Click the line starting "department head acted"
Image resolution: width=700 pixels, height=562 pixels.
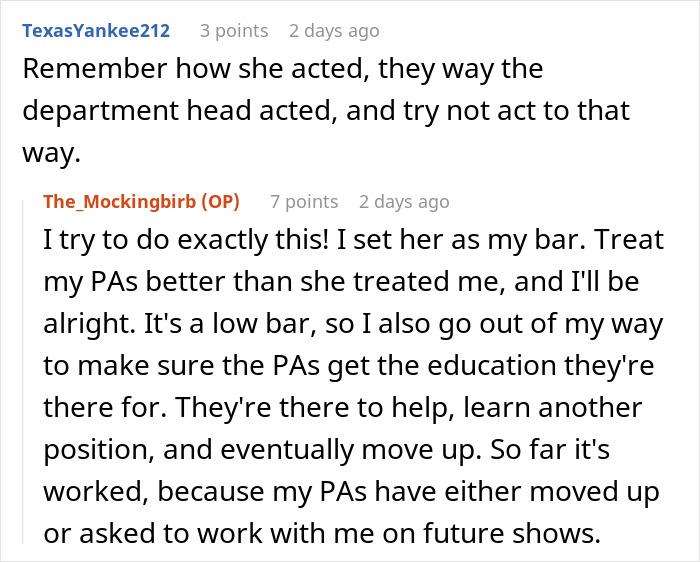[x=326, y=110]
